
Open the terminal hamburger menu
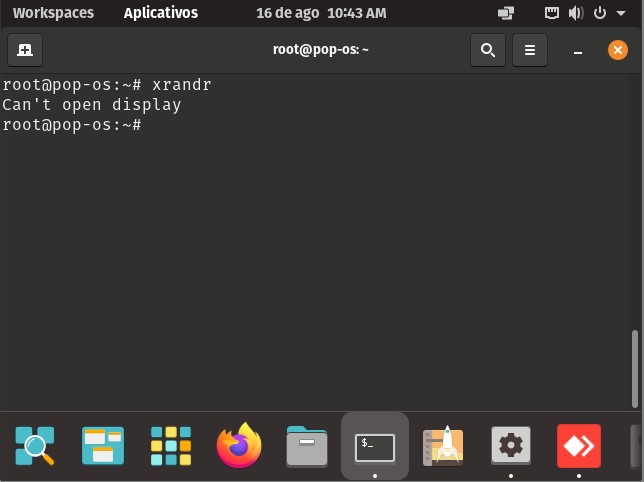pyautogui.click(x=530, y=50)
